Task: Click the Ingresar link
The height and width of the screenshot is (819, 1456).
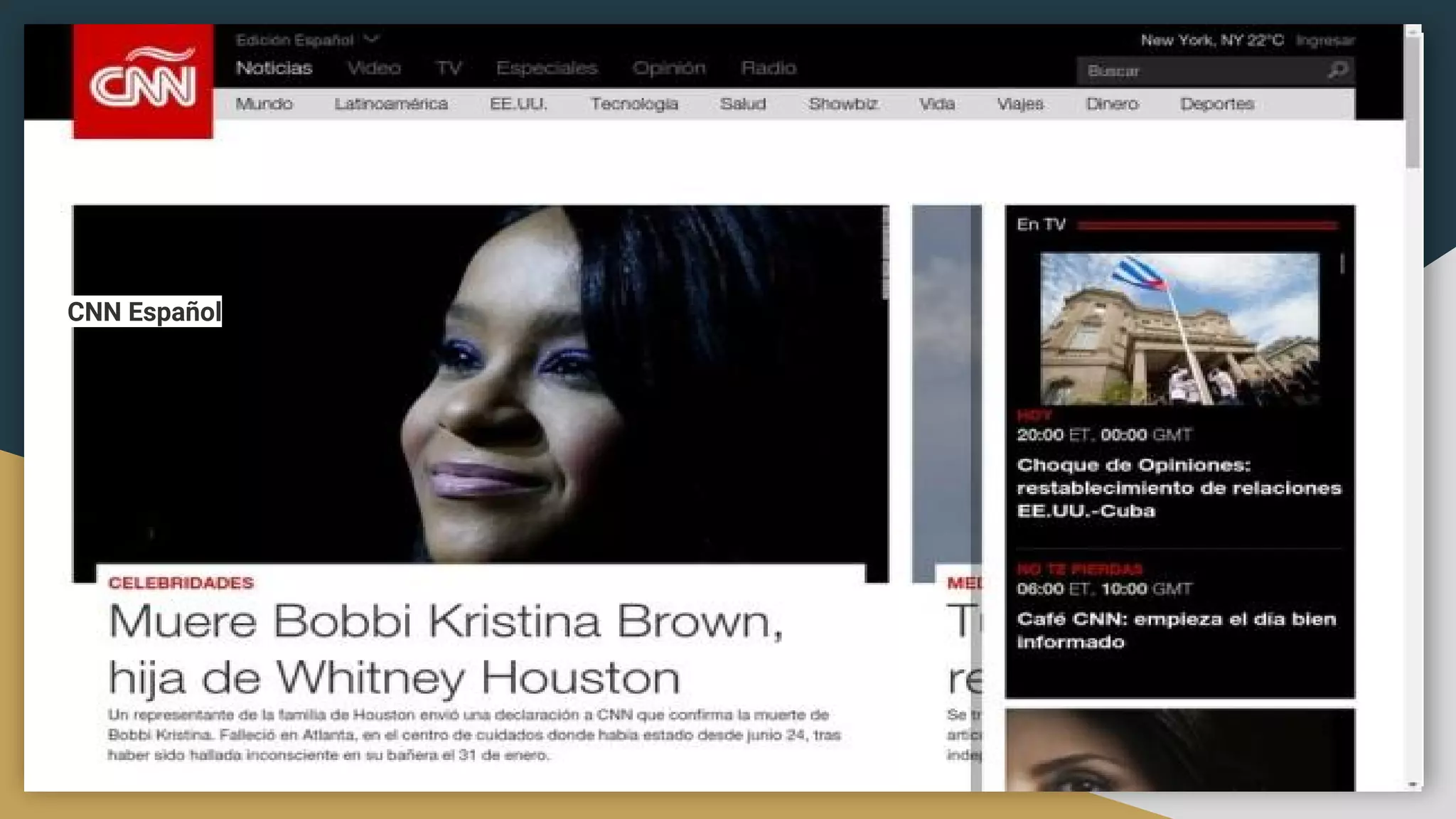Action: click(x=1325, y=41)
